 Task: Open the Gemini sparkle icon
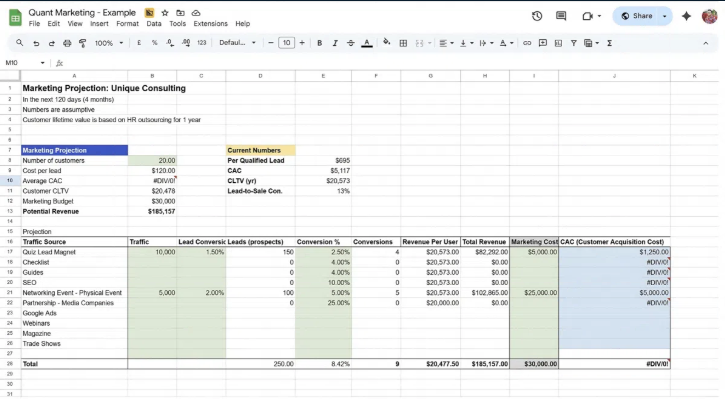686,16
